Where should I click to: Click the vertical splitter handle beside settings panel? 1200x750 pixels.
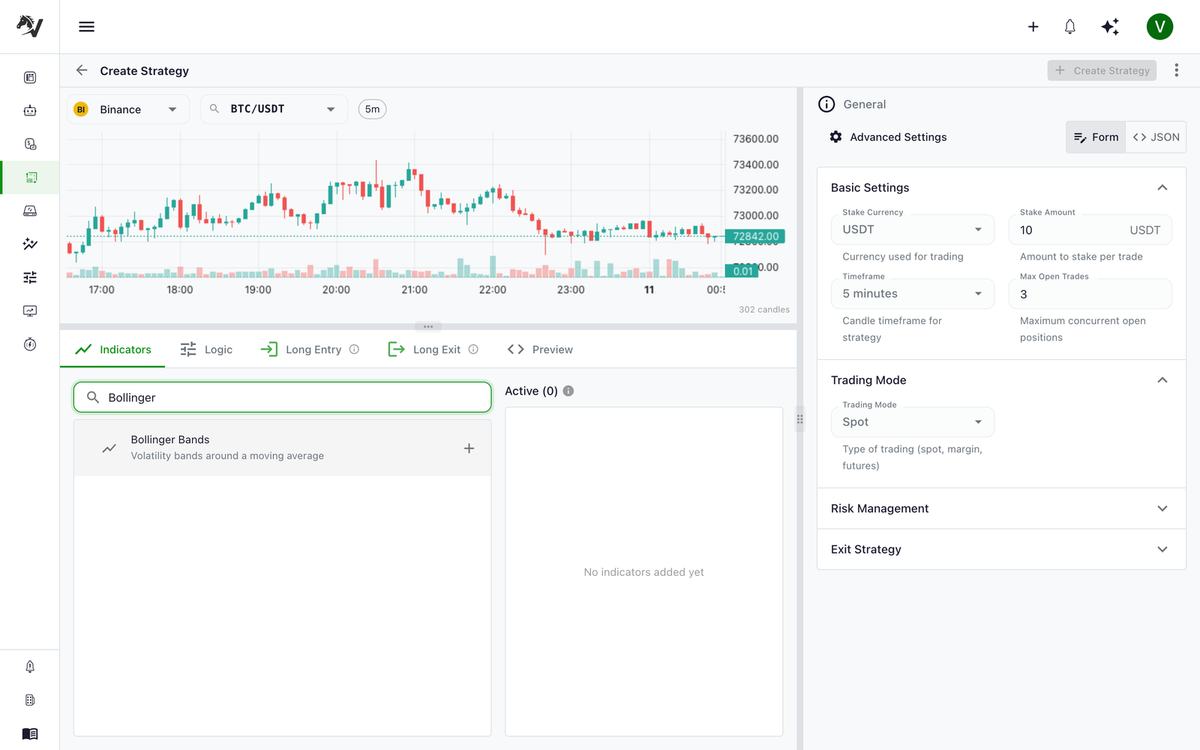(800, 420)
